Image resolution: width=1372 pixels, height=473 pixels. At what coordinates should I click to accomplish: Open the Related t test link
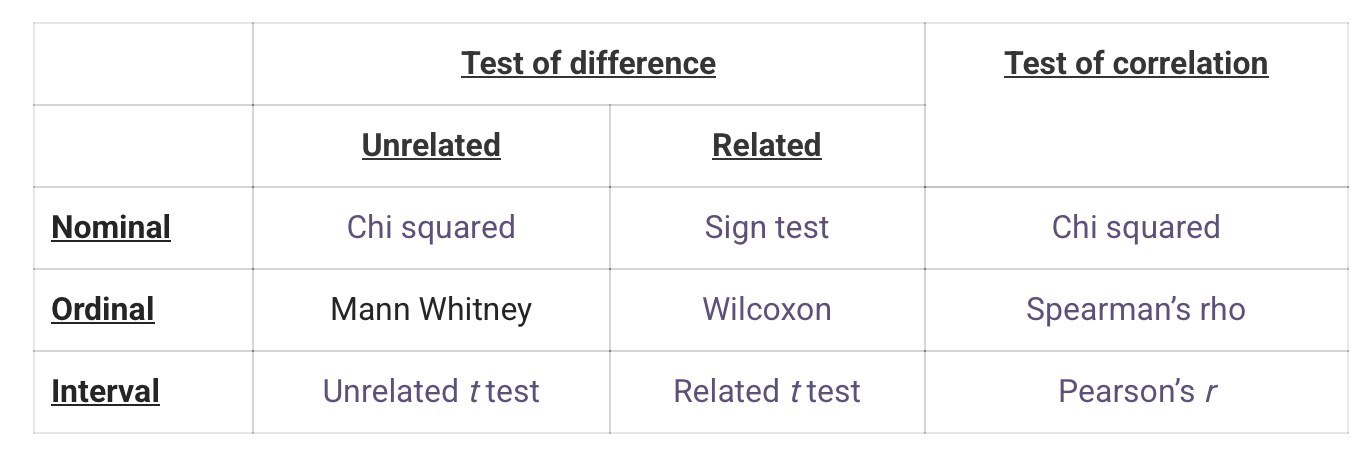pos(767,391)
